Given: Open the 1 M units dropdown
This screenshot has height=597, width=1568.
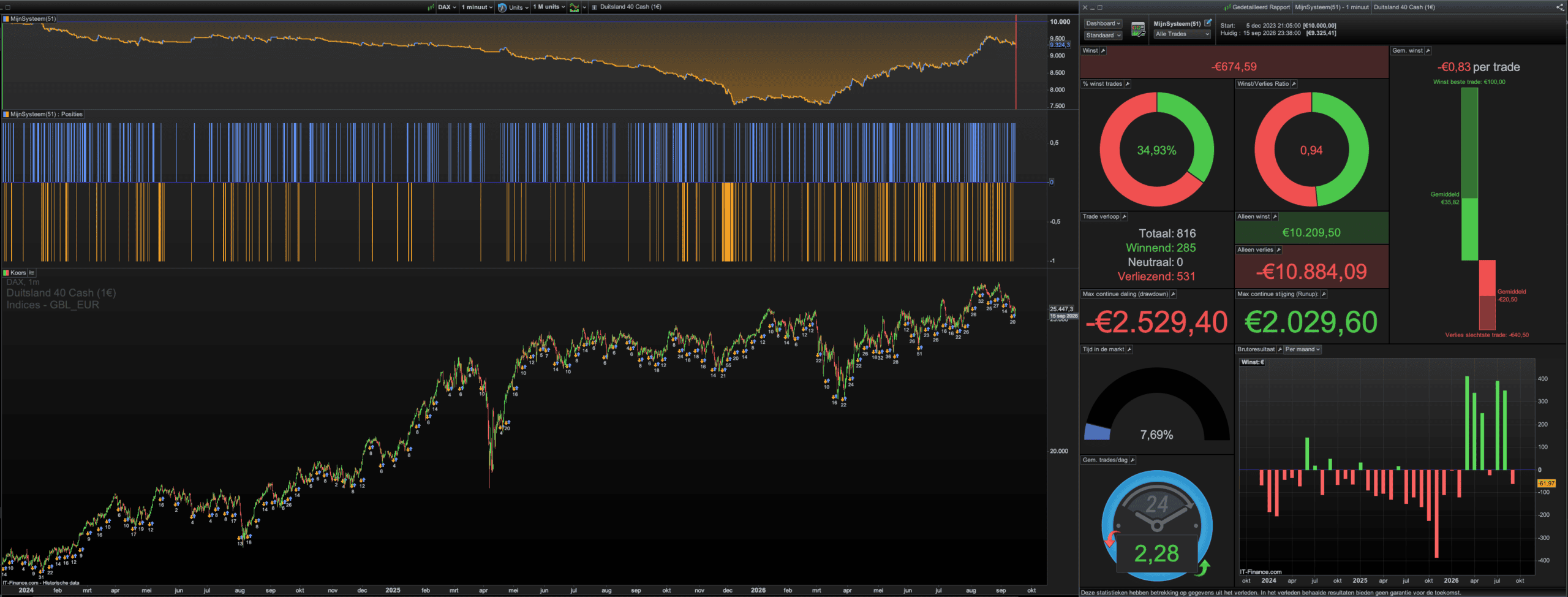Looking at the screenshot, I should [549, 7].
